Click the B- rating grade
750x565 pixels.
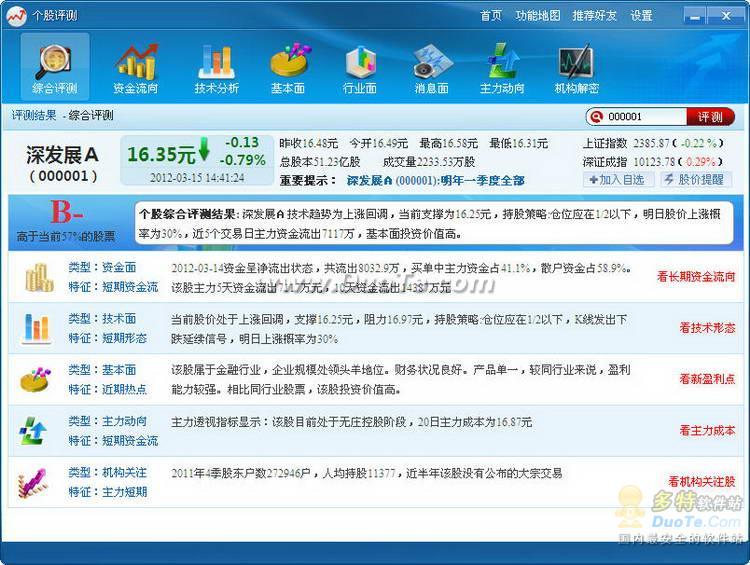point(67,212)
